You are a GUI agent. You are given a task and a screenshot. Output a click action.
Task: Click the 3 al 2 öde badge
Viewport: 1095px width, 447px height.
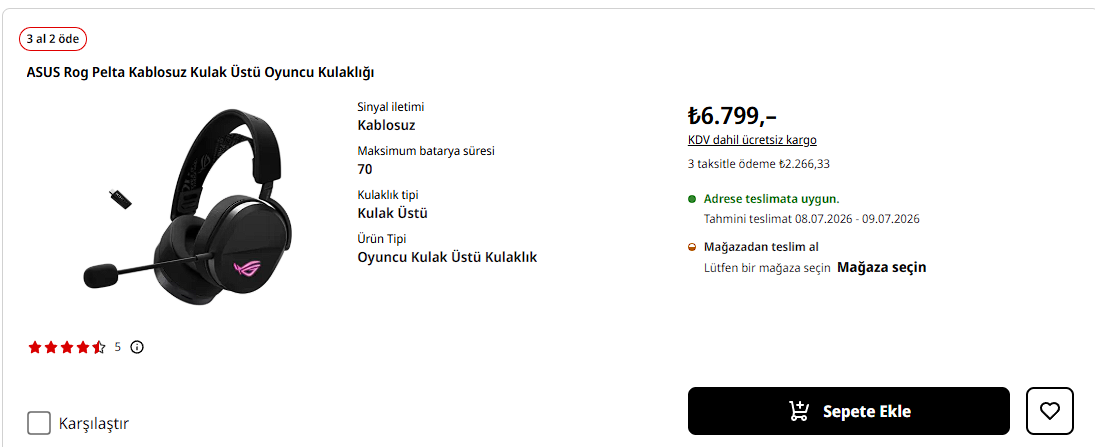pyautogui.click(x=53, y=39)
